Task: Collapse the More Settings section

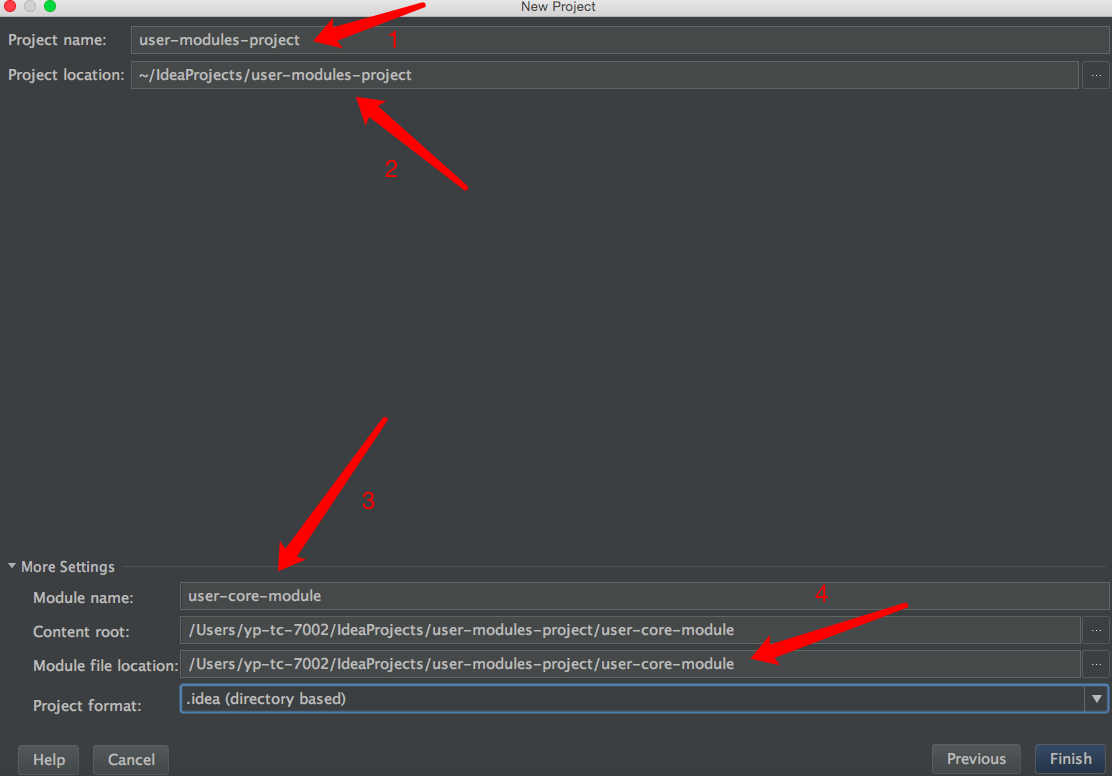Action: (x=10, y=566)
